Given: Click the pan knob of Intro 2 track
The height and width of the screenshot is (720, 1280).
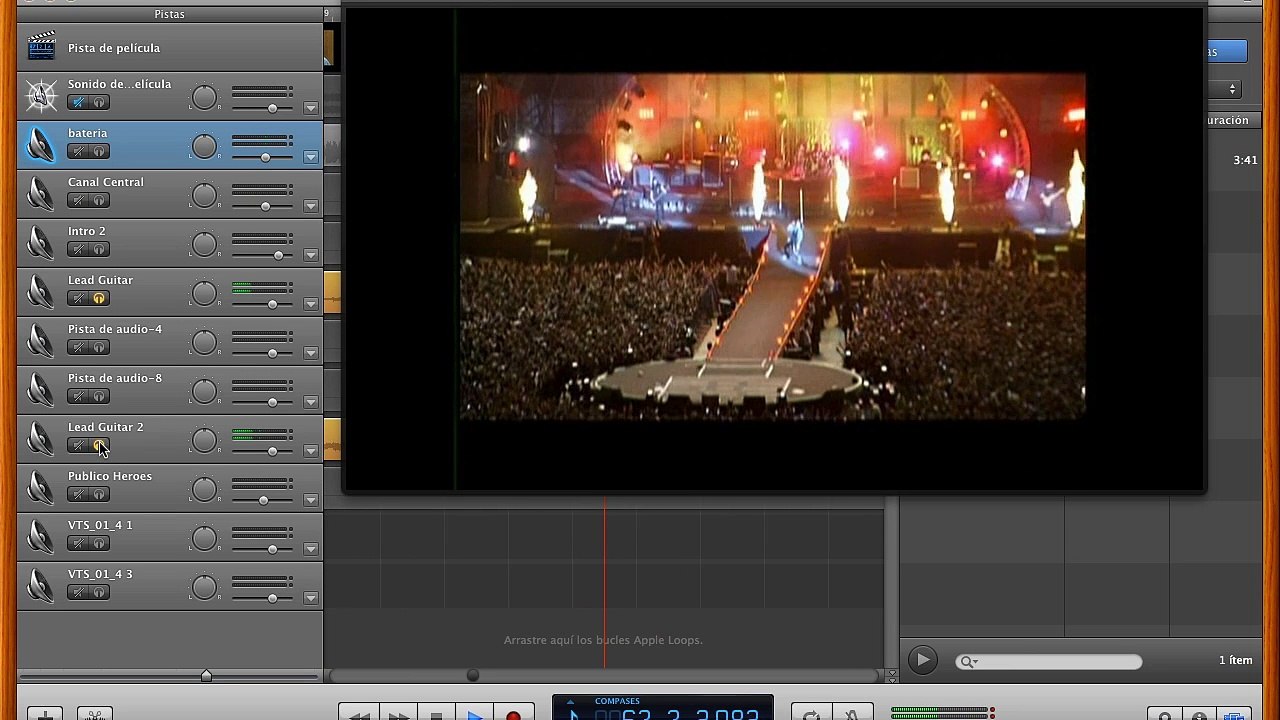Looking at the screenshot, I should (x=204, y=244).
